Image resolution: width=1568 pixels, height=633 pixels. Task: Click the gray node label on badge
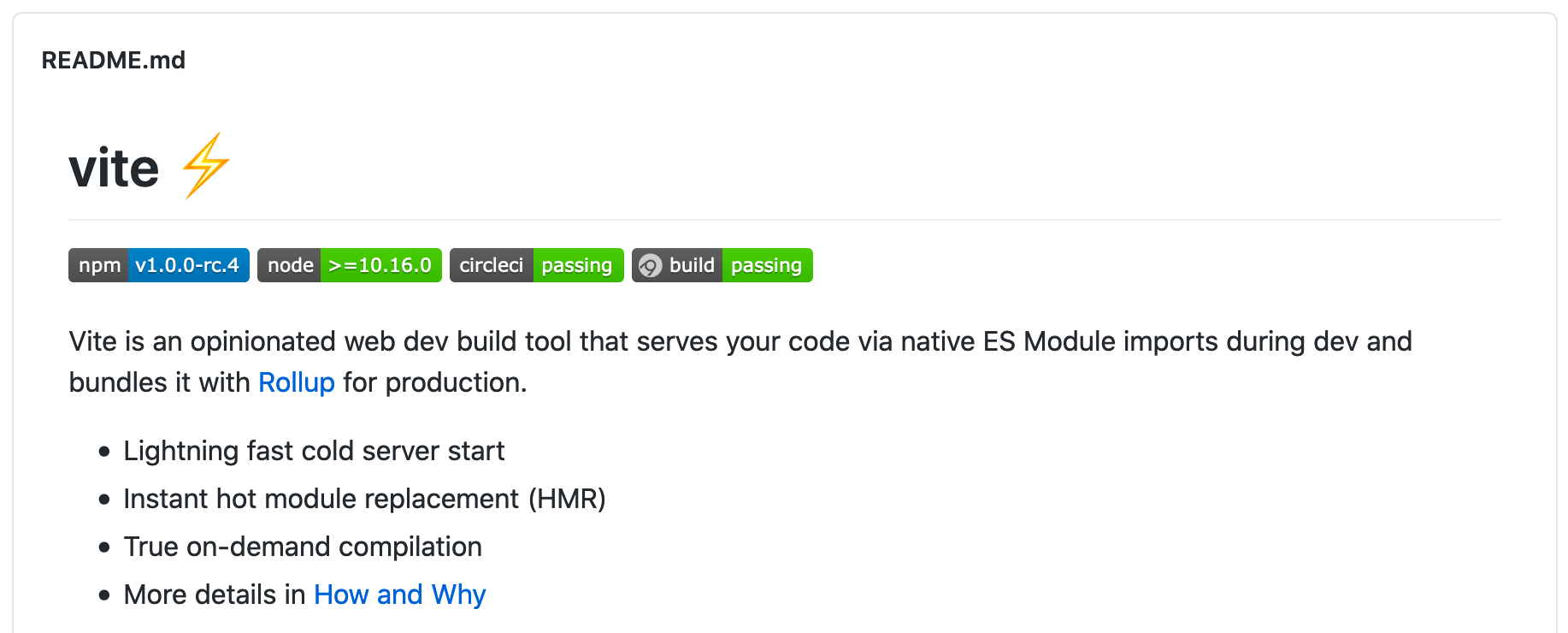point(289,265)
